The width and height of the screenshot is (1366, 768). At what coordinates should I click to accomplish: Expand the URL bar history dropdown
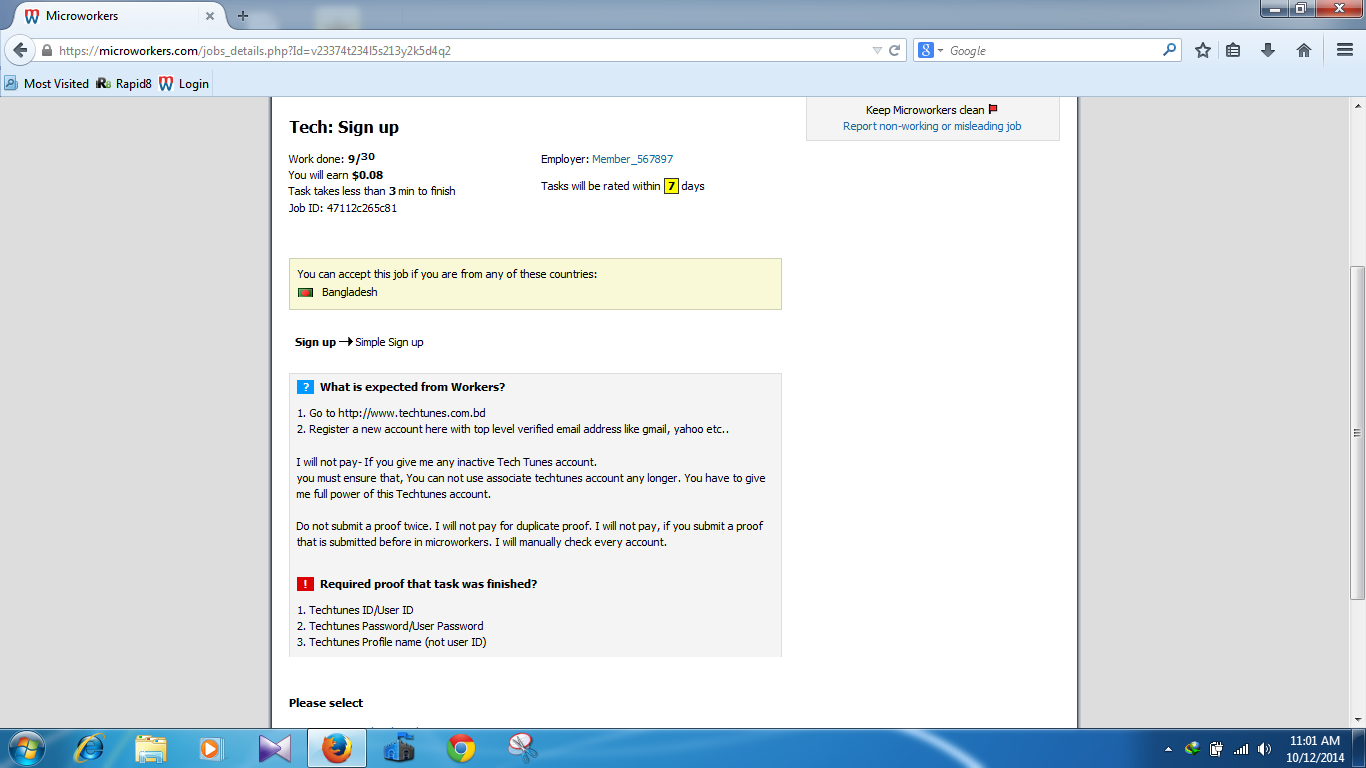[x=877, y=50]
